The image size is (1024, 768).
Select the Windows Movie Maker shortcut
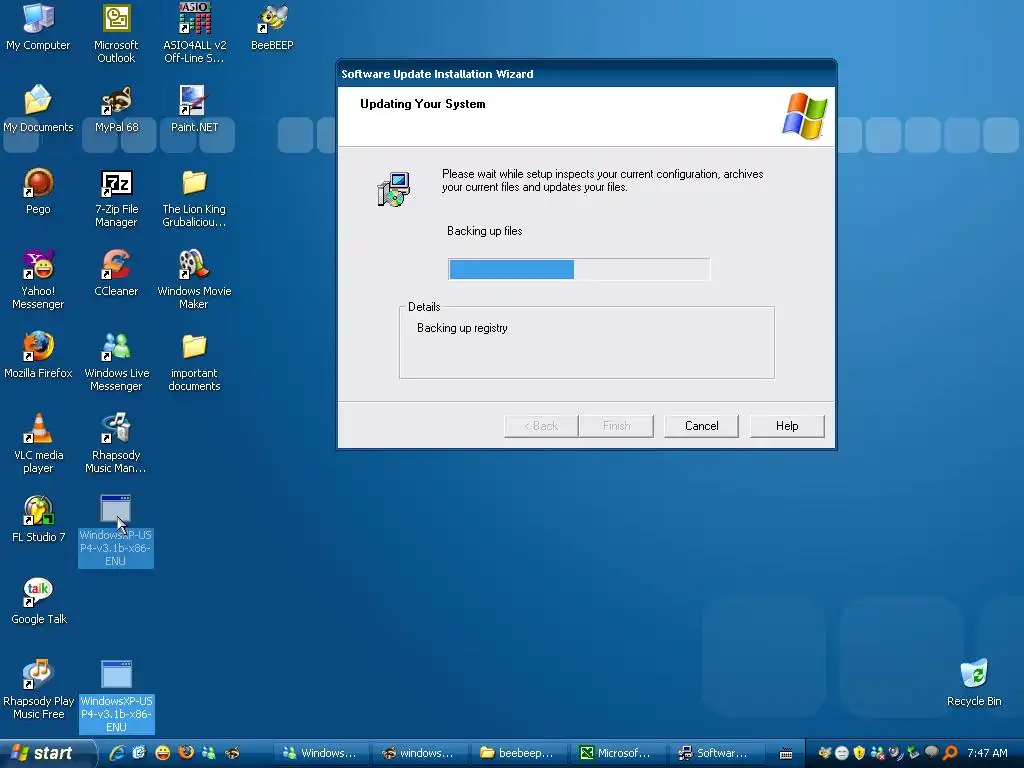pyautogui.click(x=194, y=280)
